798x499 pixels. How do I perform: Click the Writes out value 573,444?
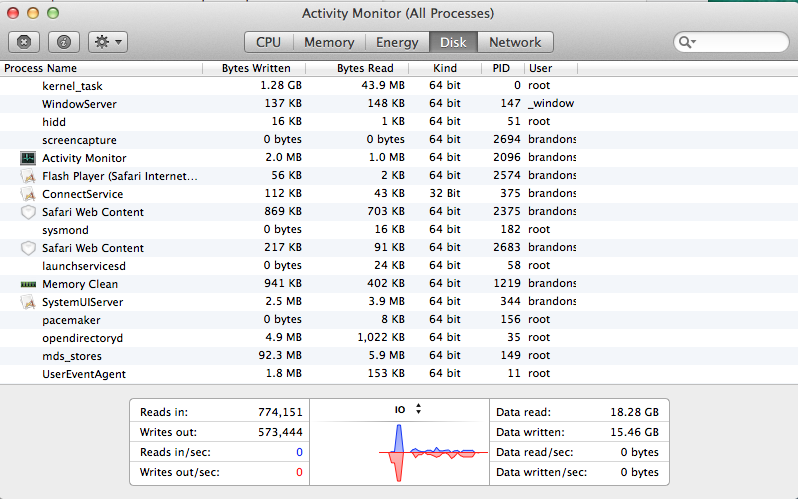click(280, 432)
